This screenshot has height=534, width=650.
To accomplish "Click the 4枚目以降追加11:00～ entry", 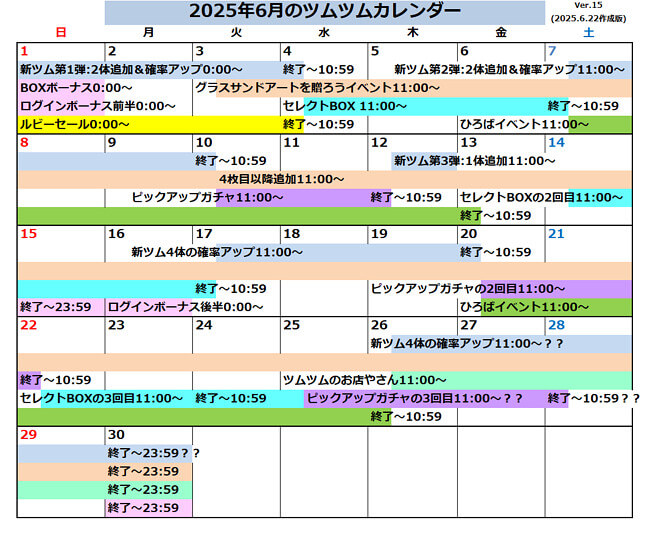I will pyautogui.click(x=275, y=179).
